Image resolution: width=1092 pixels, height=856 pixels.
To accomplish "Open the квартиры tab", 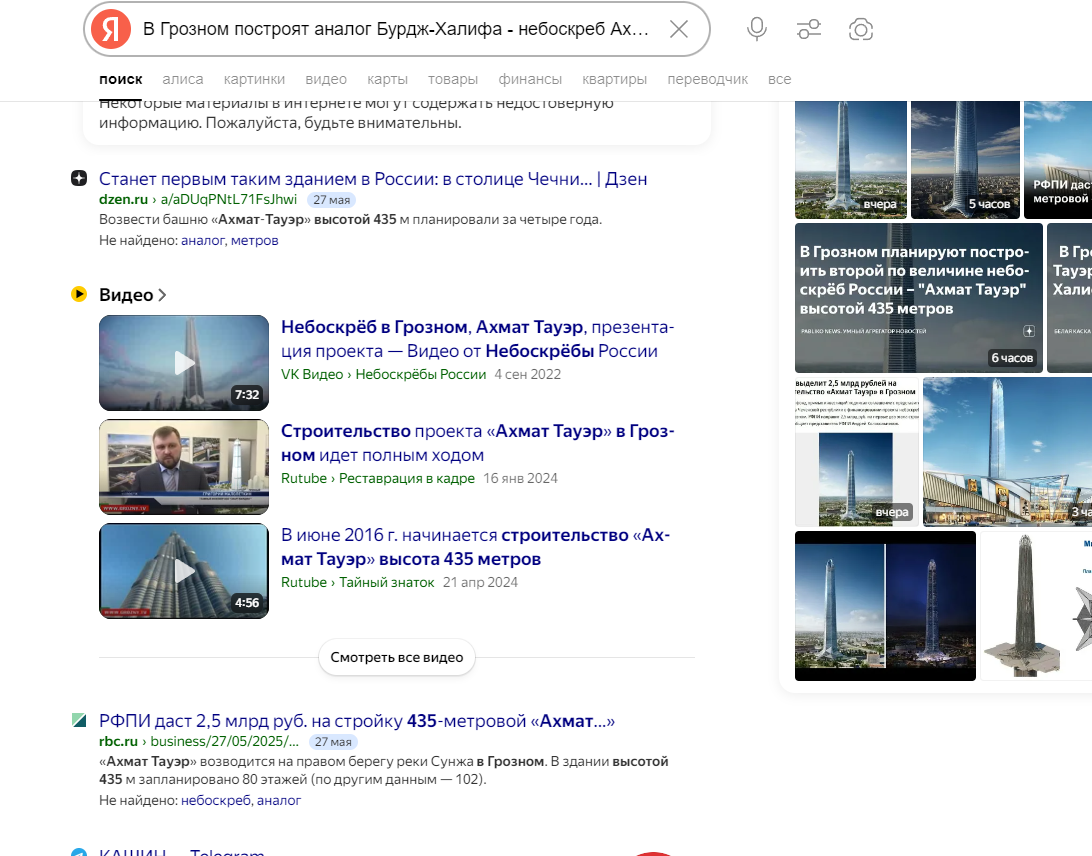I will pos(614,79).
